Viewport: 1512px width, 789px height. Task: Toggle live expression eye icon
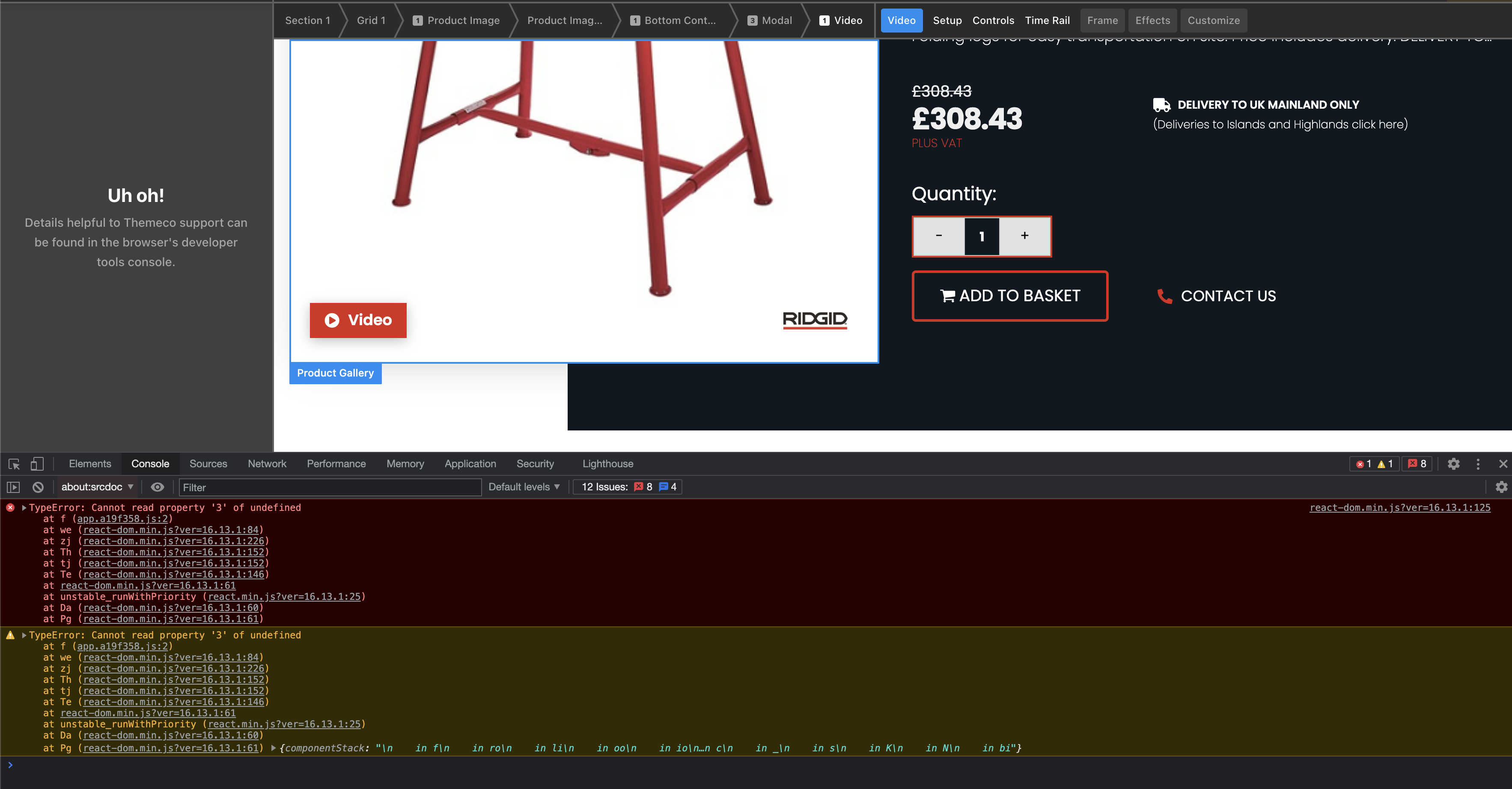[x=157, y=487]
